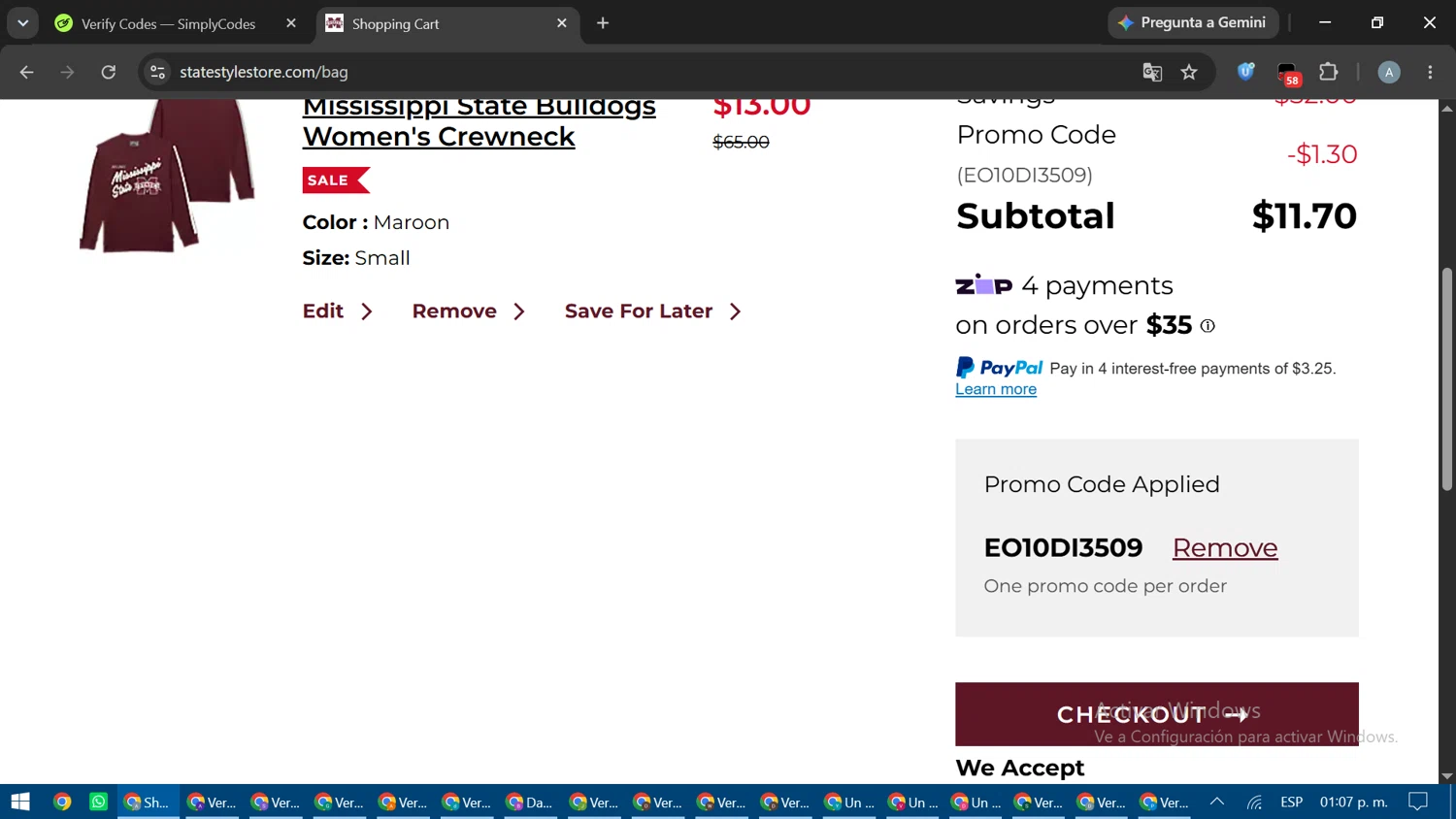The height and width of the screenshot is (819, 1456).
Task: Click the We Accept heading
Action: [x=1019, y=768]
